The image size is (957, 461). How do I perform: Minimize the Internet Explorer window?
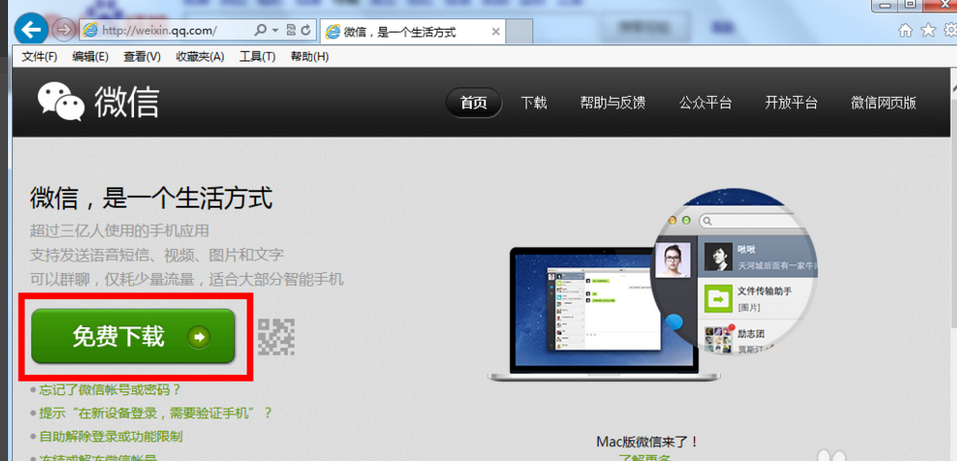pyautogui.click(x=886, y=5)
